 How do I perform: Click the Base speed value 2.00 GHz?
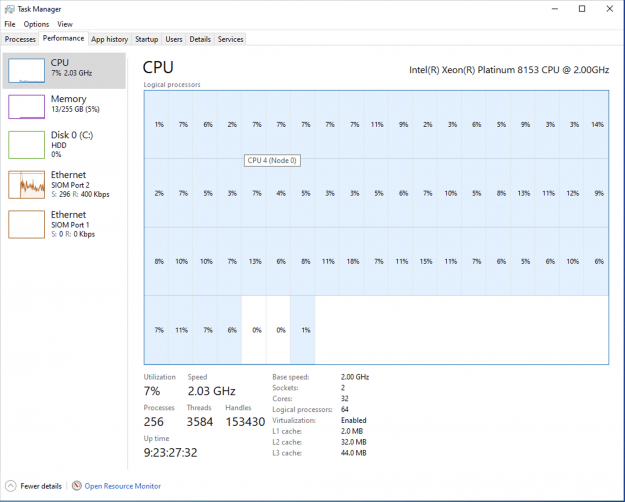pyautogui.click(x=355, y=377)
